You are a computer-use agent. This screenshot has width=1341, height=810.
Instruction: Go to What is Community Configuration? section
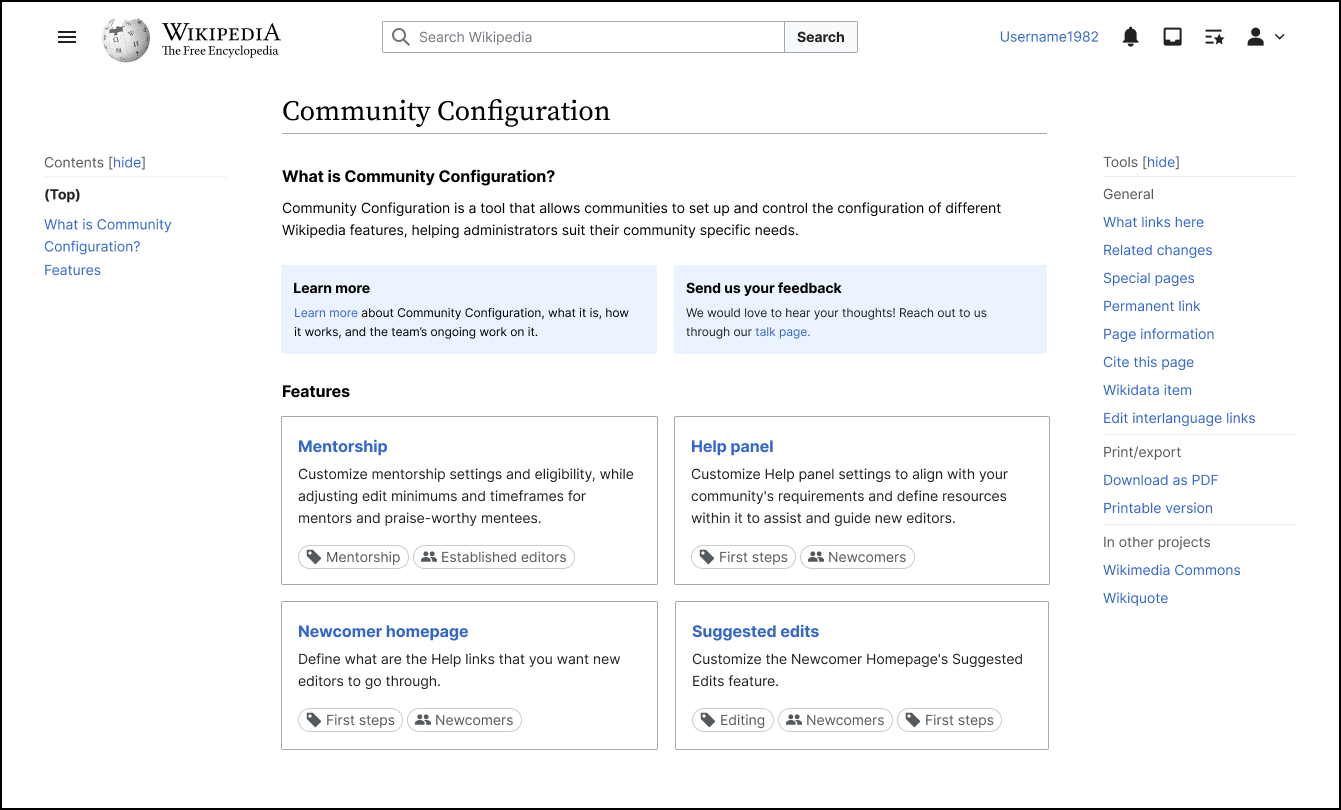point(108,235)
